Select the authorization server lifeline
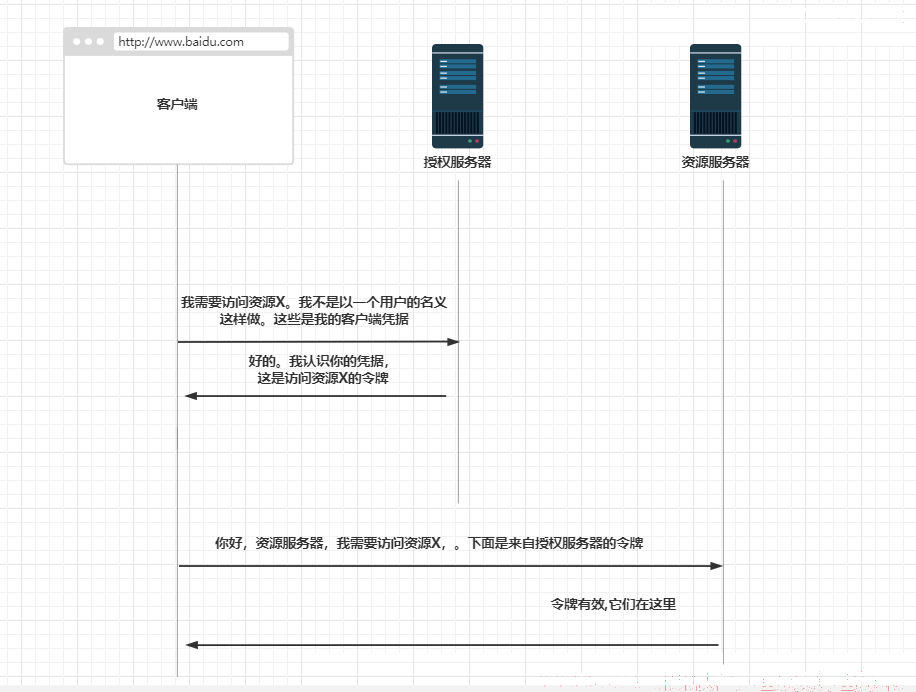916x692 pixels. [x=459, y=342]
